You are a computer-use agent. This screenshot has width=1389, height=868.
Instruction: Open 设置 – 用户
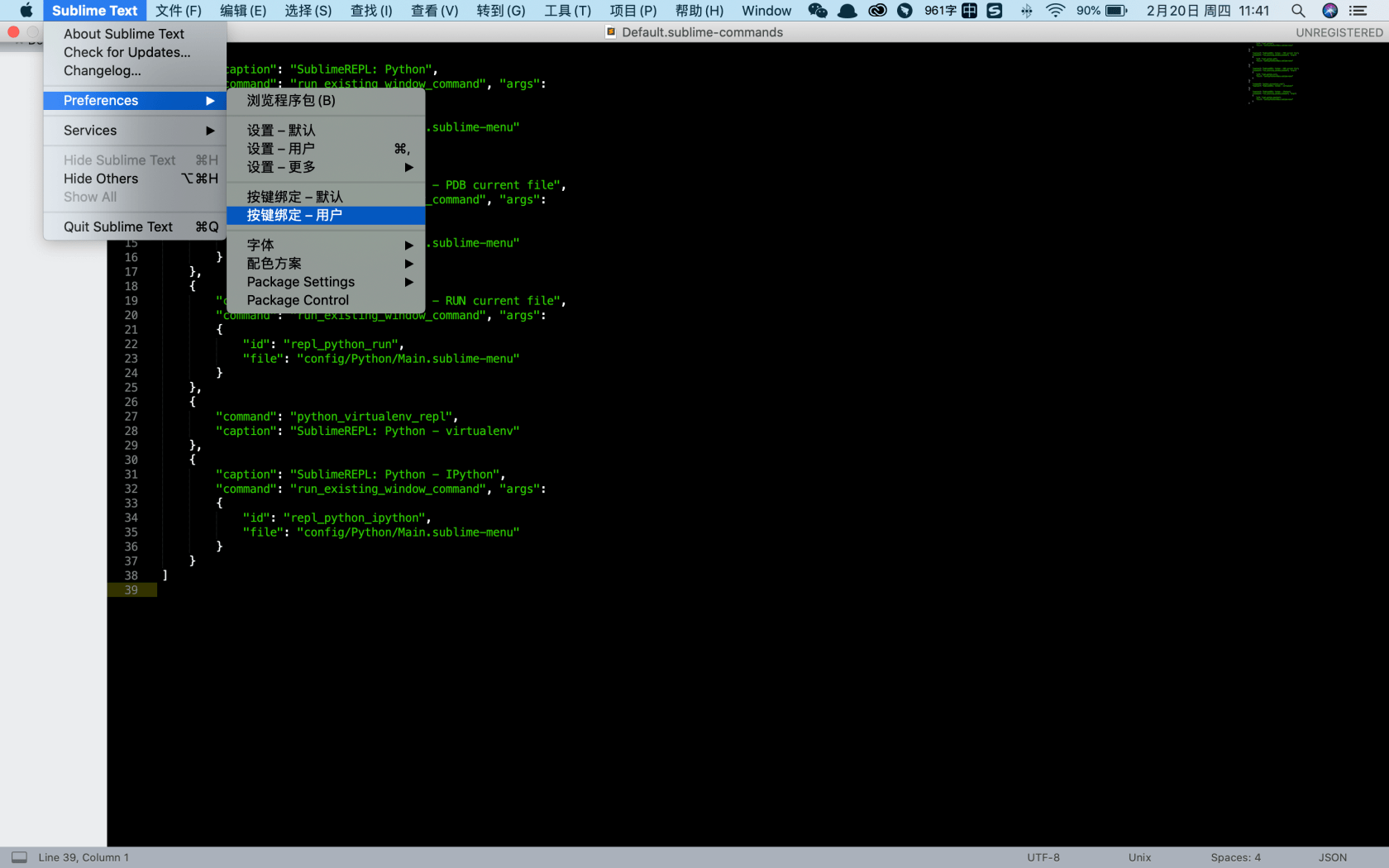click(x=326, y=149)
